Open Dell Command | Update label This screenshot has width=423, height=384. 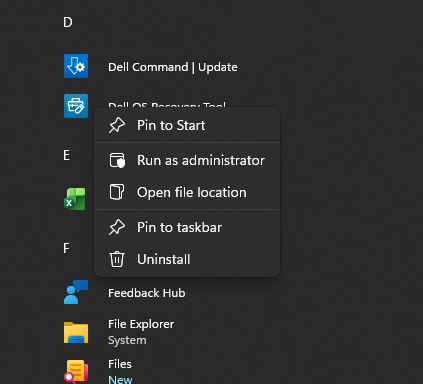tap(173, 67)
